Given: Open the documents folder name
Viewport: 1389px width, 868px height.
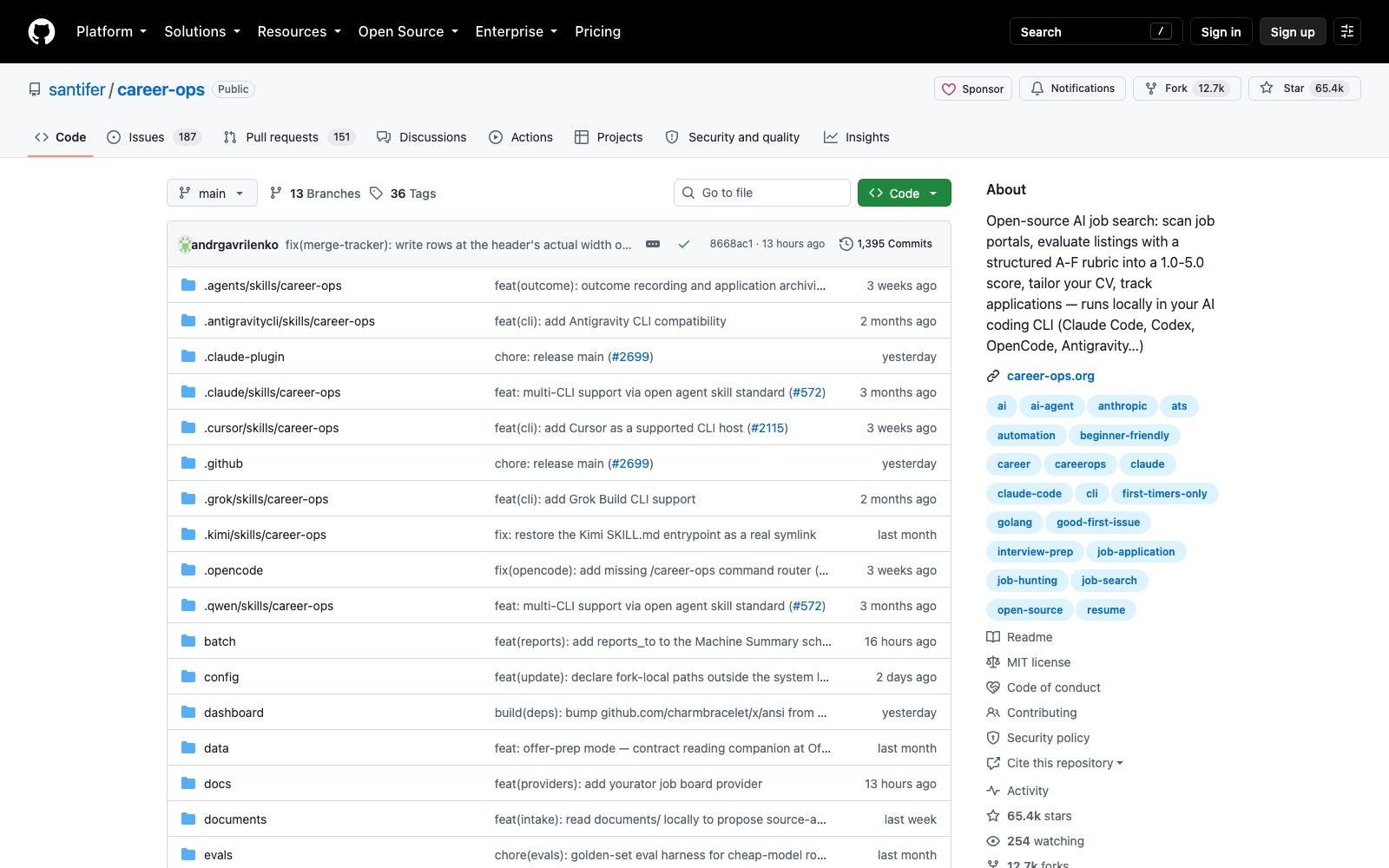Looking at the screenshot, I should pos(235,819).
